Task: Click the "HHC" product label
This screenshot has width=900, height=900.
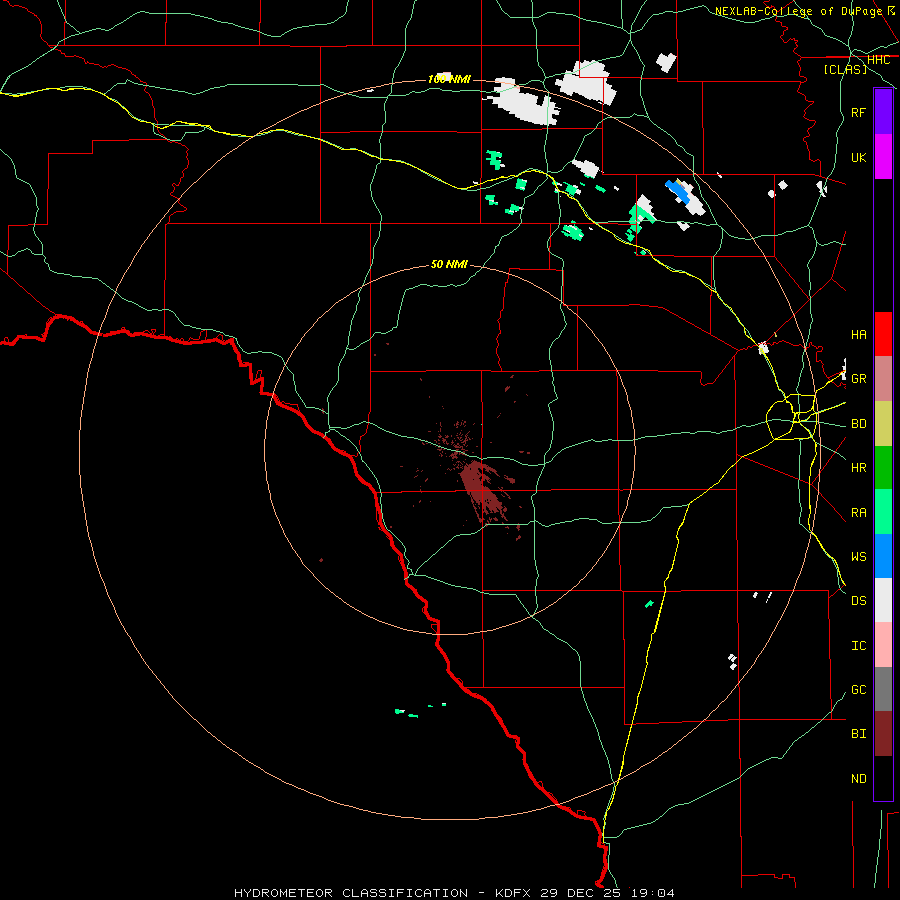Action: pyautogui.click(x=878, y=60)
